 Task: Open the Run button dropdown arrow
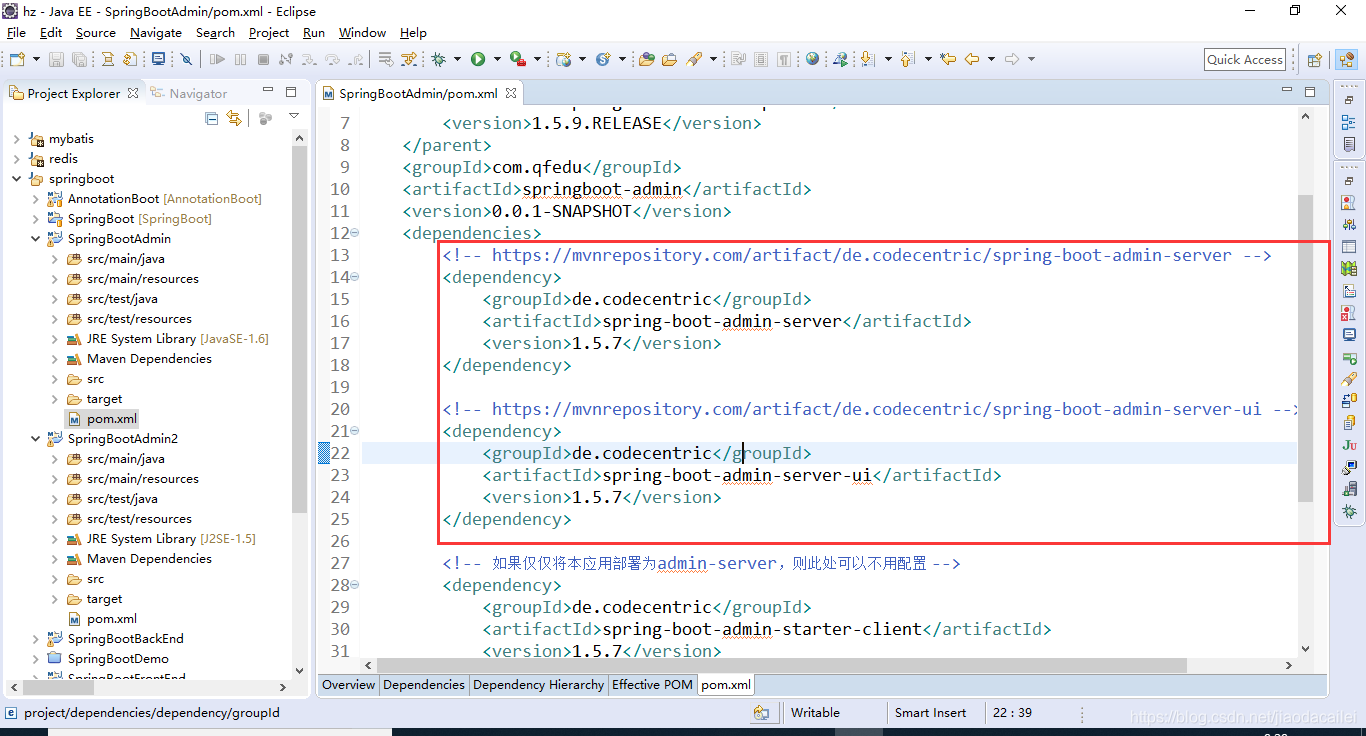[x=497, y=59]
